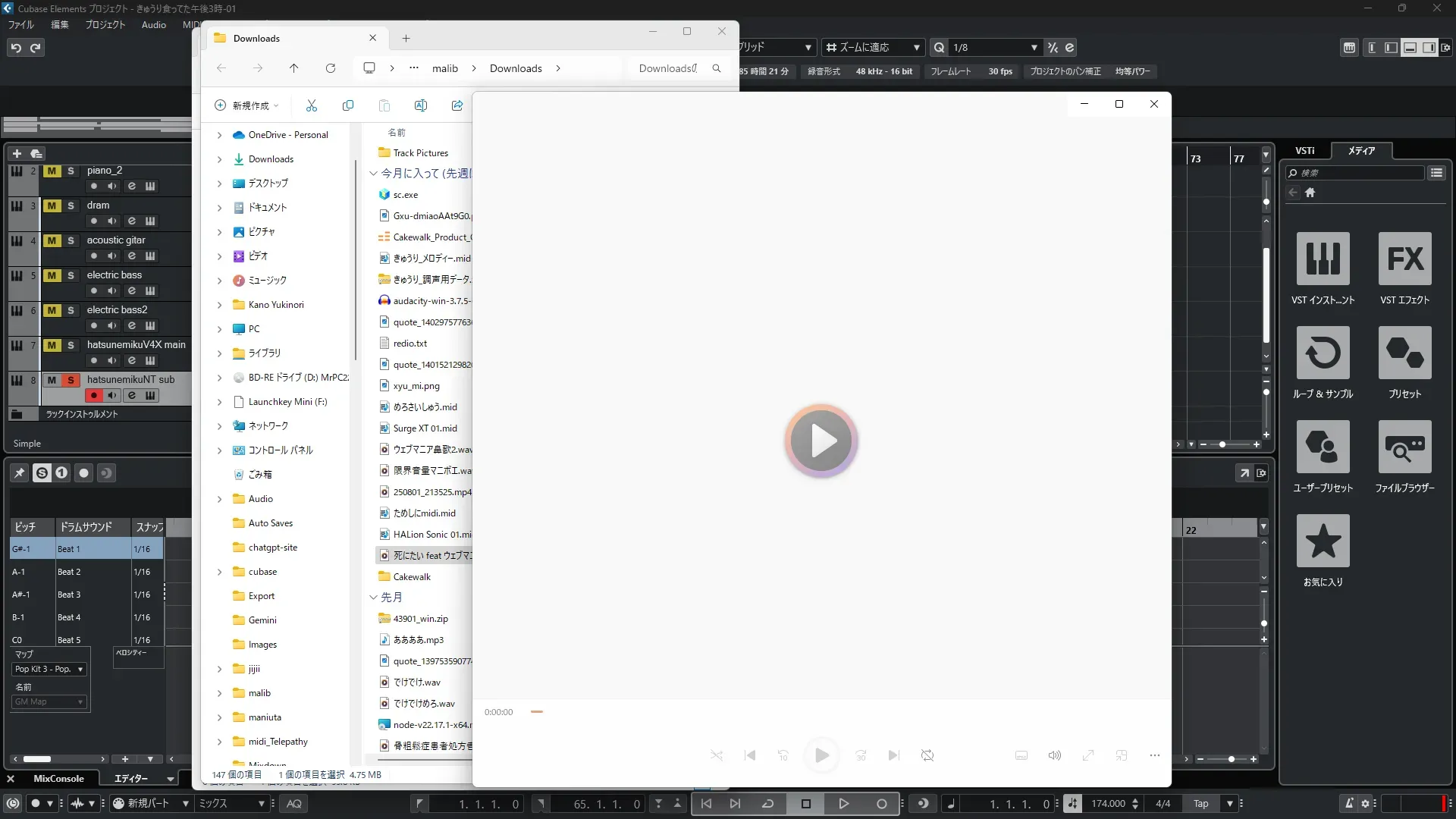Open VST Effects media tile

1404,259
